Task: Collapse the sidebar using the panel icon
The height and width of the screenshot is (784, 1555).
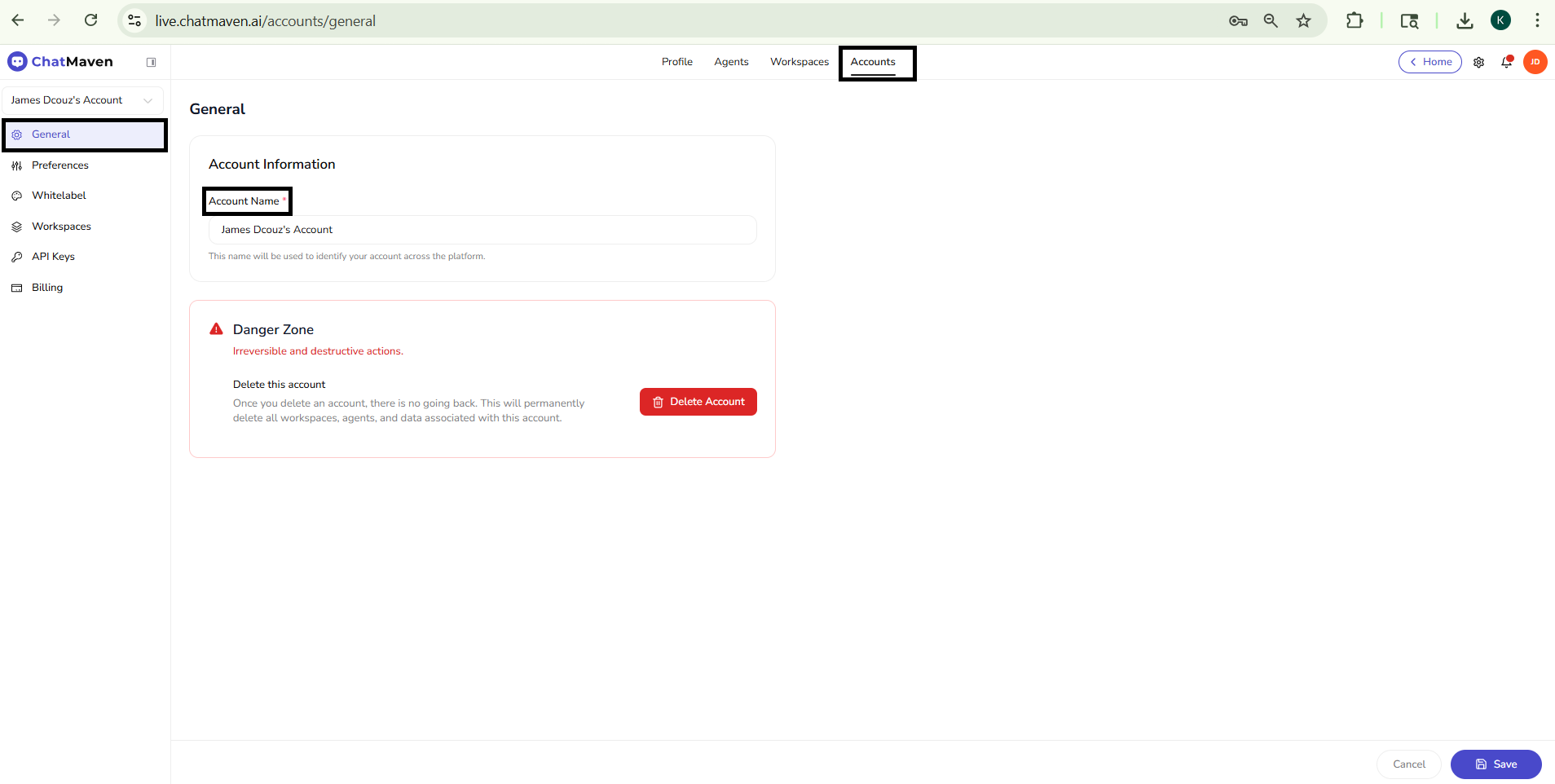Action: coord(152,61)
